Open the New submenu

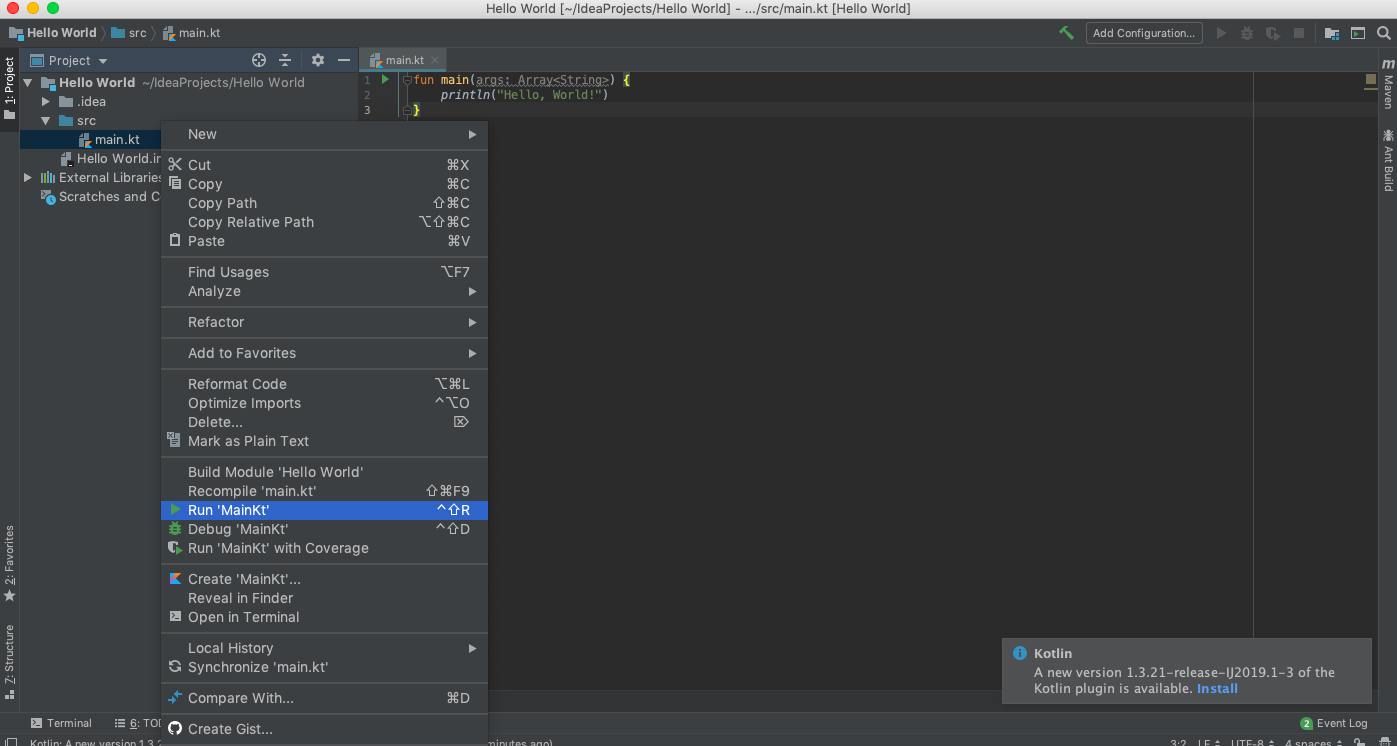[x=324, y=134]
